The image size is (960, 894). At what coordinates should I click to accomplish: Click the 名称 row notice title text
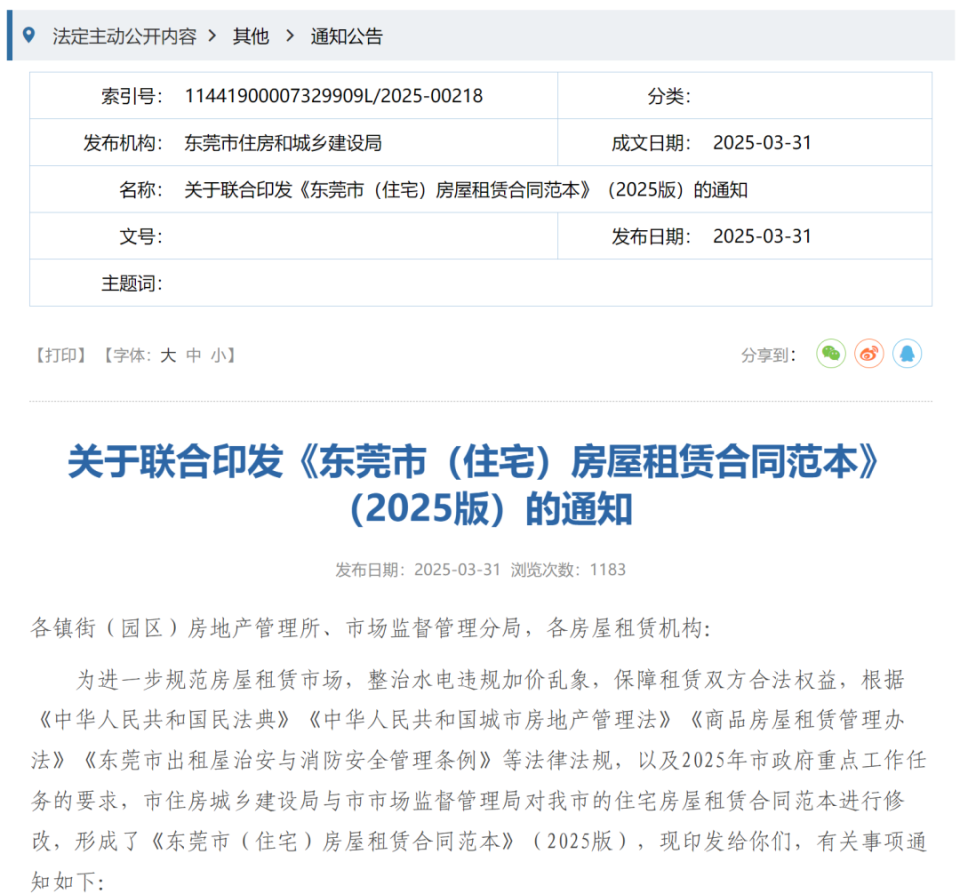click(466, 190)
